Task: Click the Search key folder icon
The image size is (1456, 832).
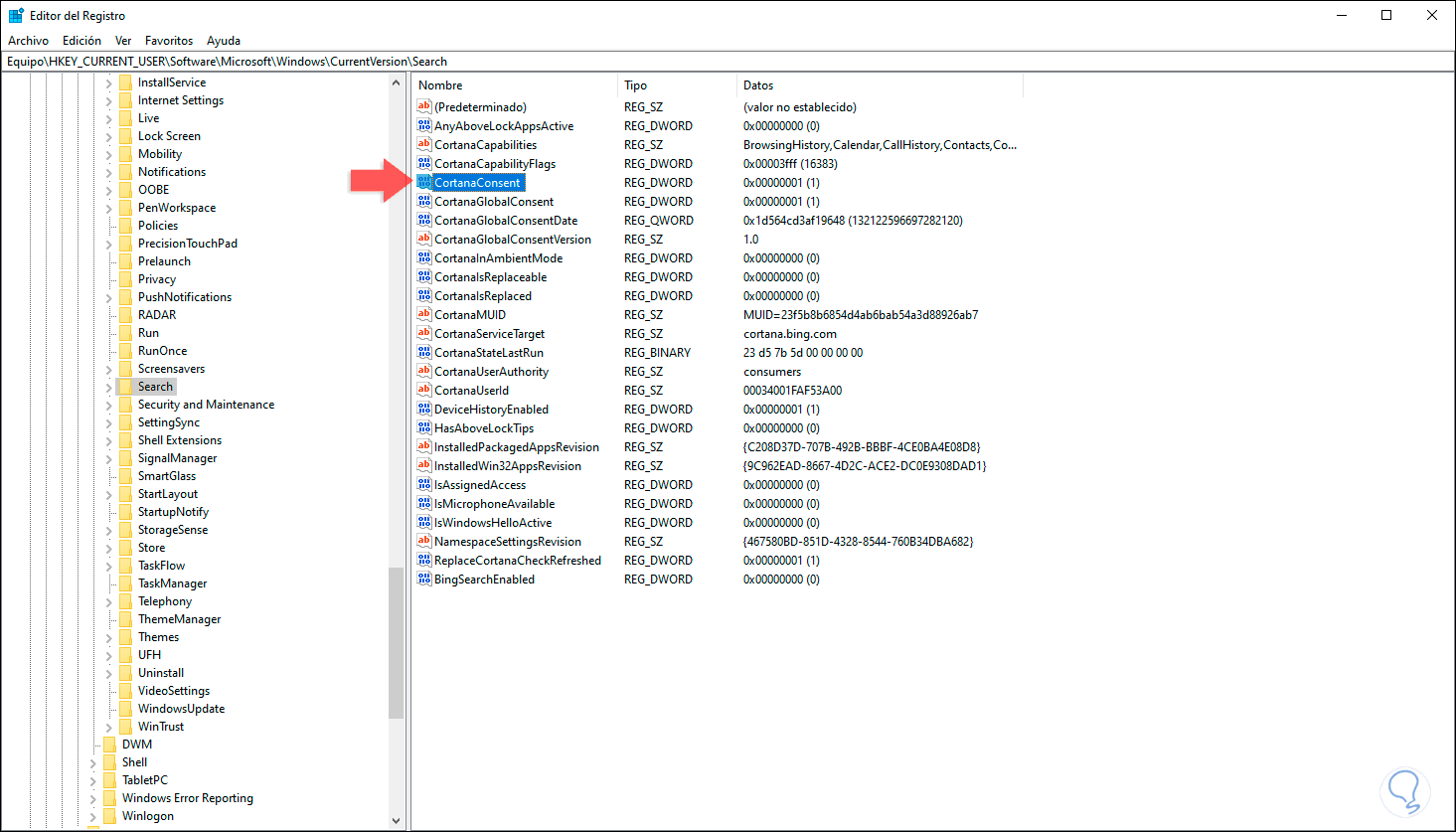Action: tap(125, 387)
